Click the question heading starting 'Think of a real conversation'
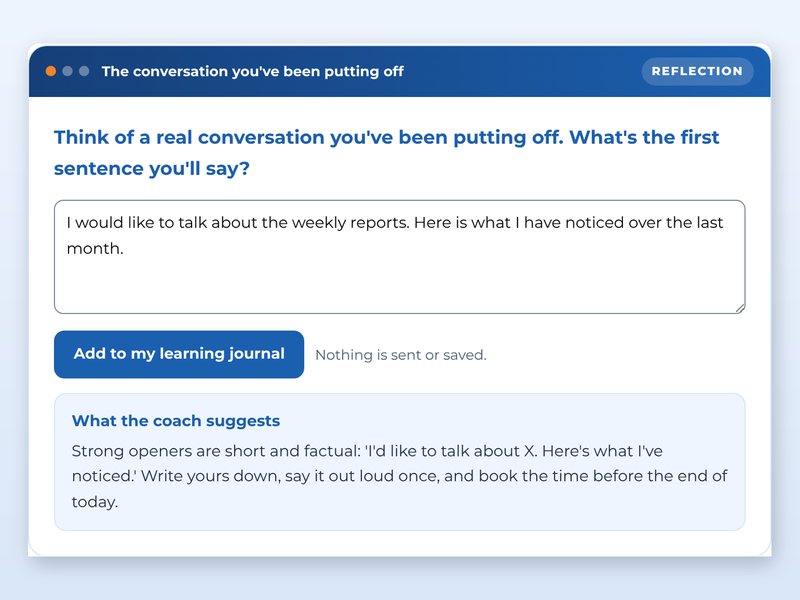Image resolution: width=800 pixels, height=600 pixels. tap(387, 153)
